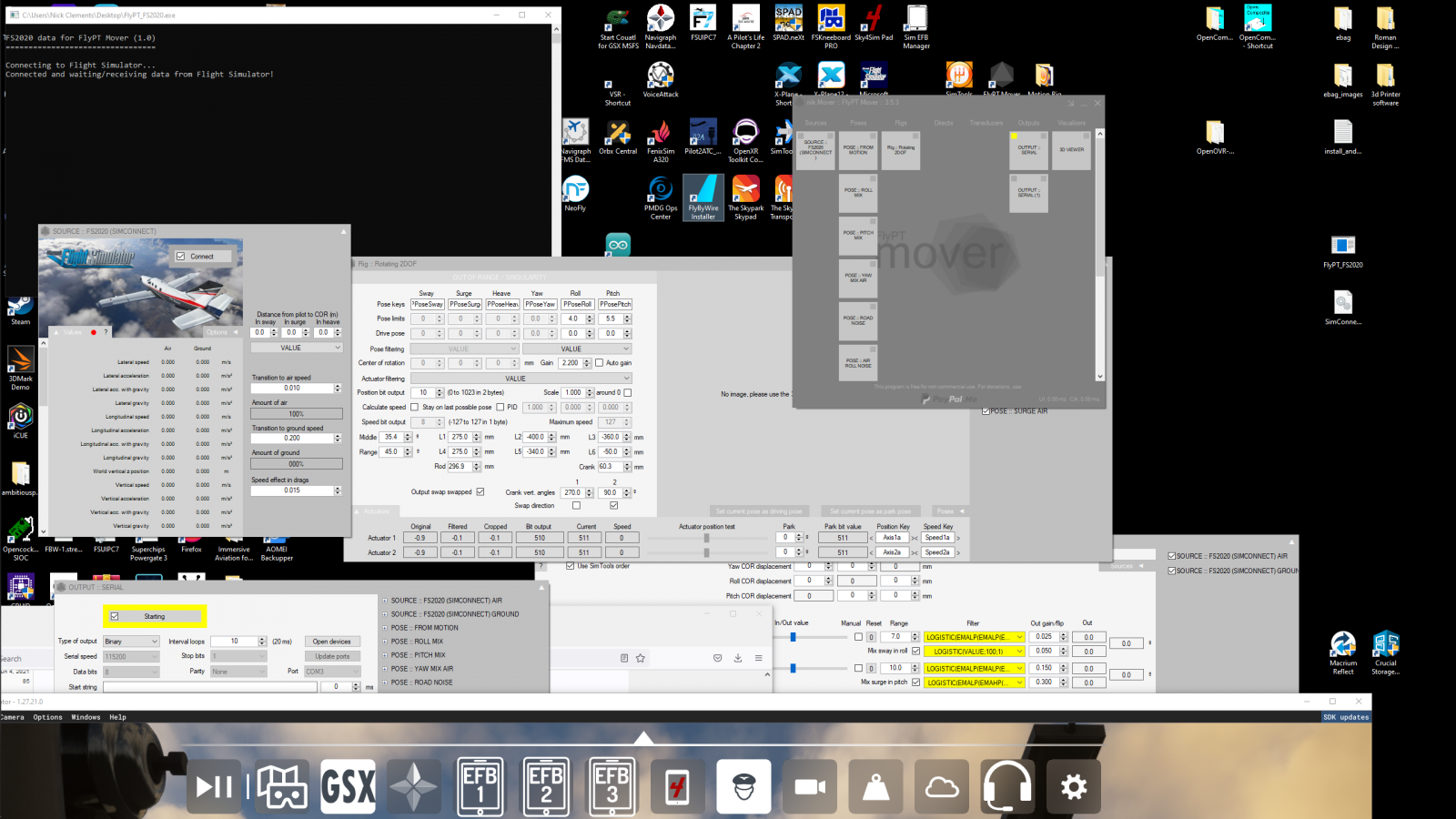Click the Reset 0 button beside range 7.0

click(871, 637)
